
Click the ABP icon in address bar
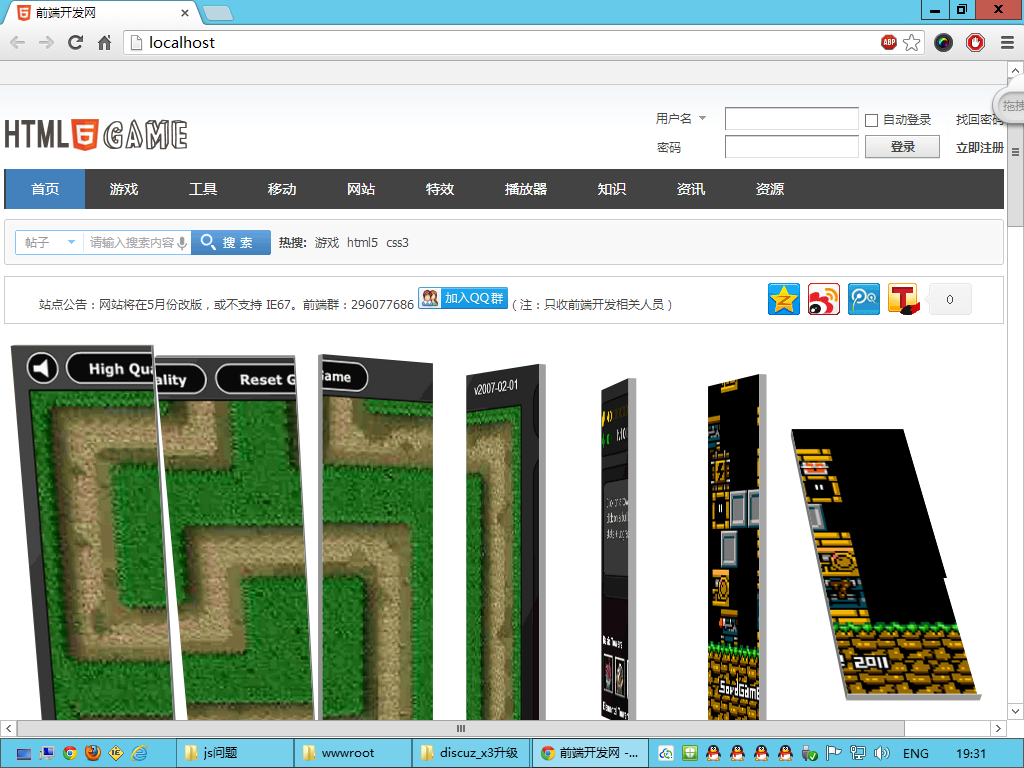click(889, 42)
